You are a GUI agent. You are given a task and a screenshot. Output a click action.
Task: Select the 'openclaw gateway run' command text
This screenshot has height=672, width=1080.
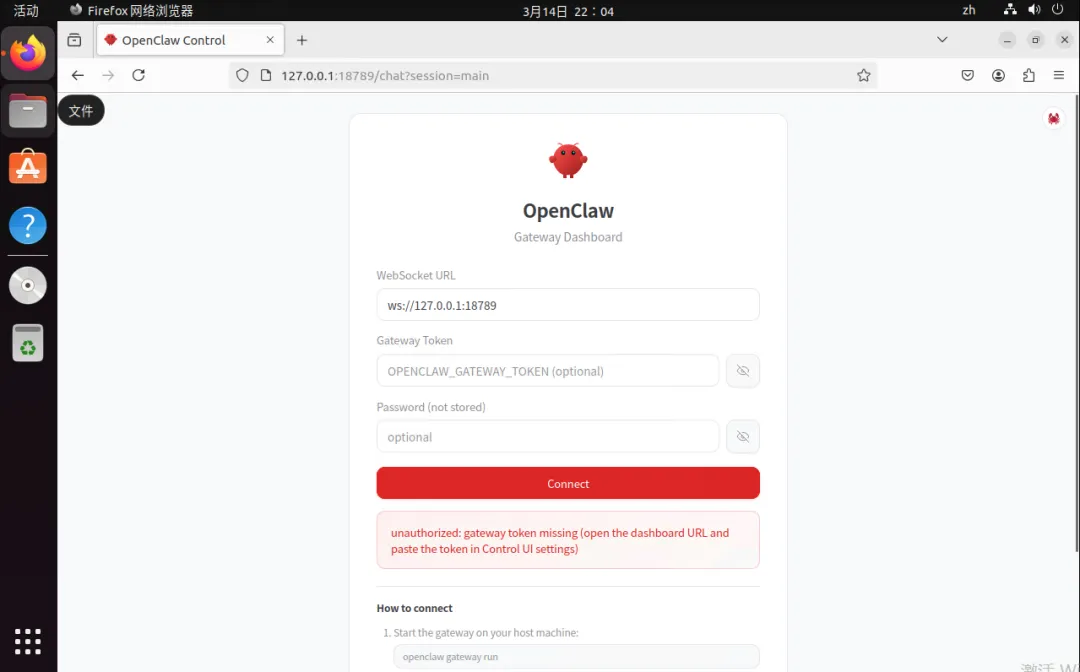point(450,657)
